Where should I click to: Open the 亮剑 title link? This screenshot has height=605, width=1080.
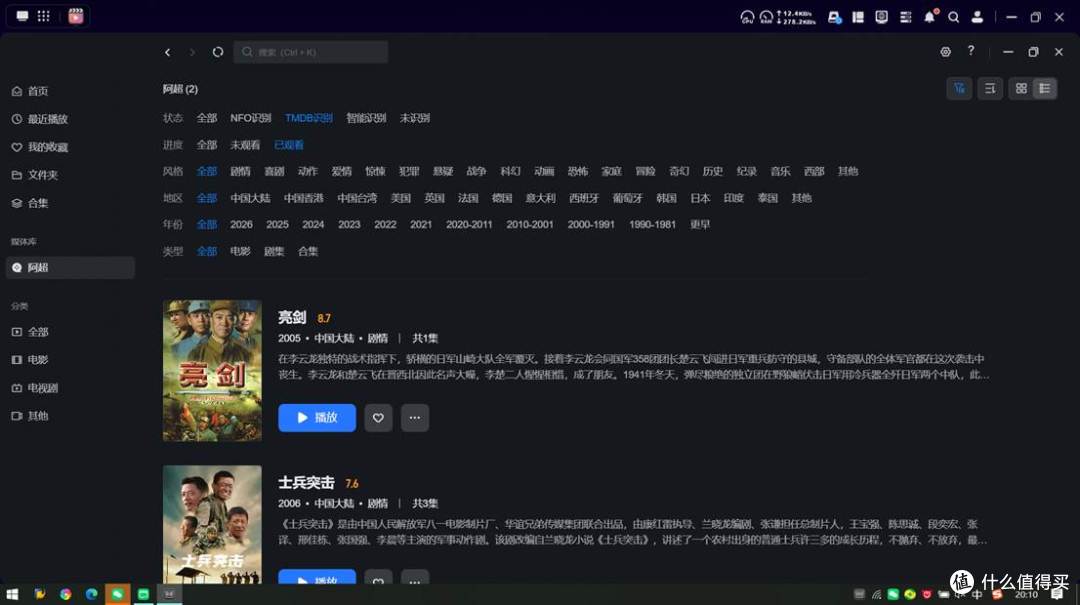(x=292, y=317)
